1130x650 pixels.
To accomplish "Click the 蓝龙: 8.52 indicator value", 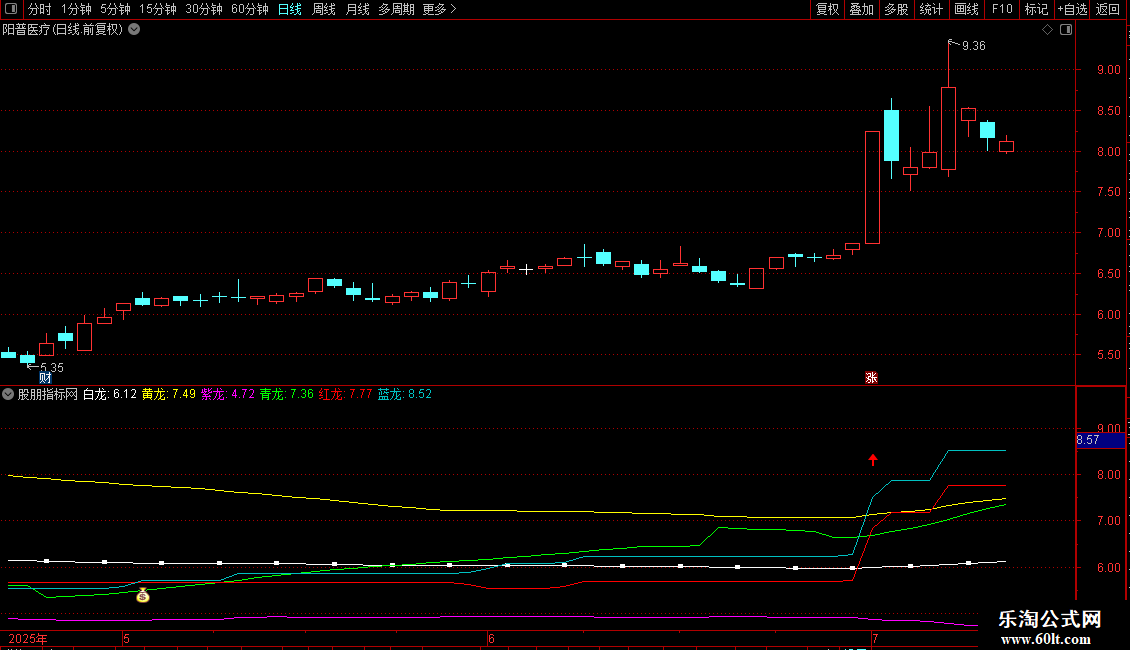I will click(x=404, y=394).
